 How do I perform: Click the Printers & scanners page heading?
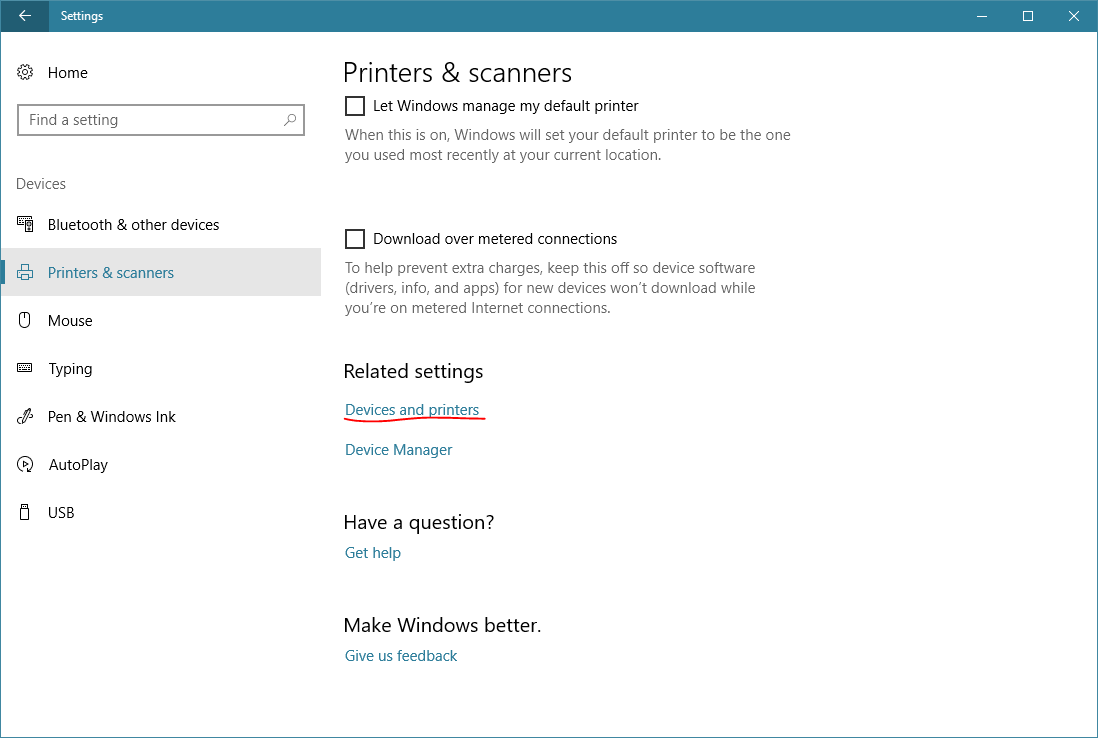pyautogui.click(x=457, y=73)
